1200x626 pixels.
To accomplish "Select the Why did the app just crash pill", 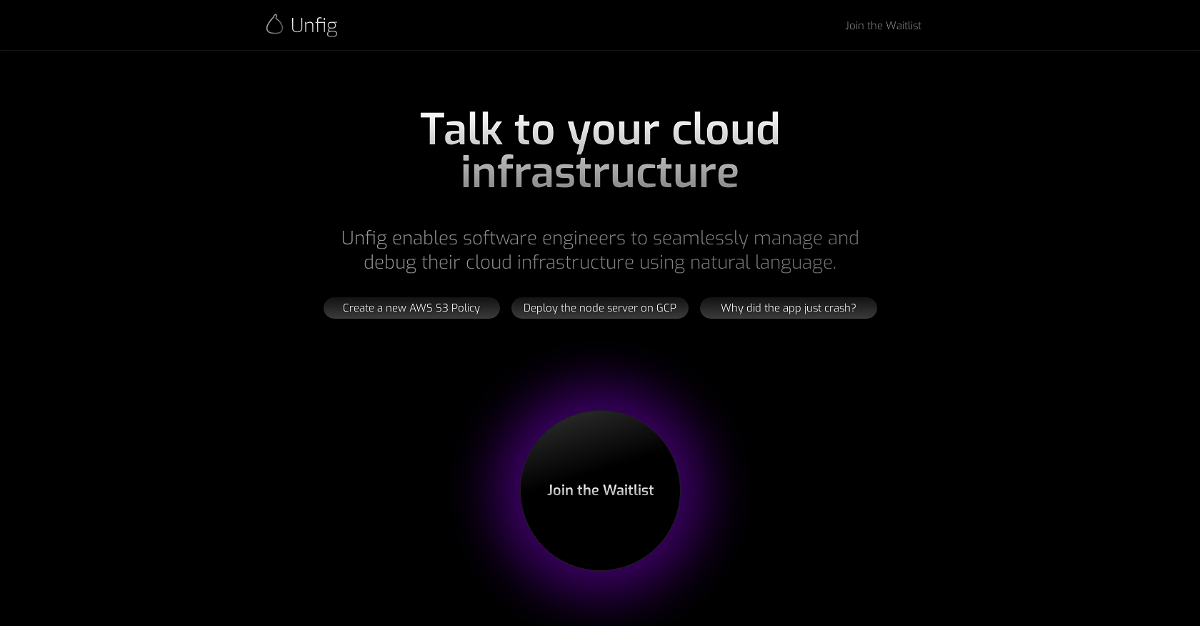I will coord(788,308).
